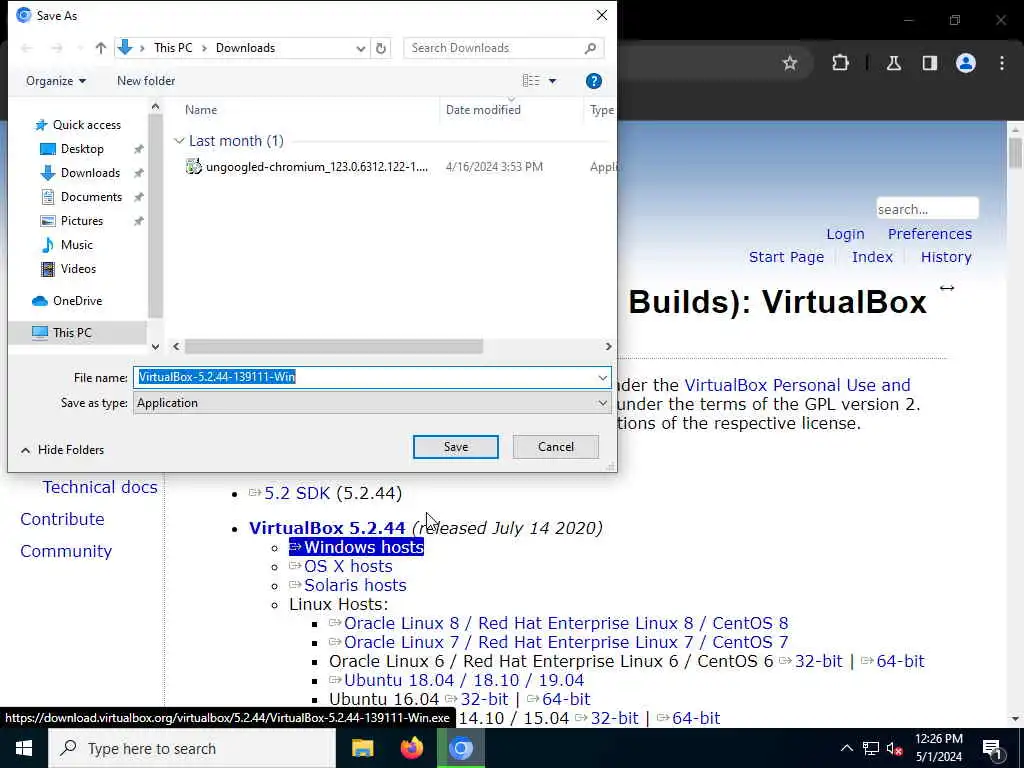Click the Type column header
This screenshot has height=768, width=1024.
[601, 110]
